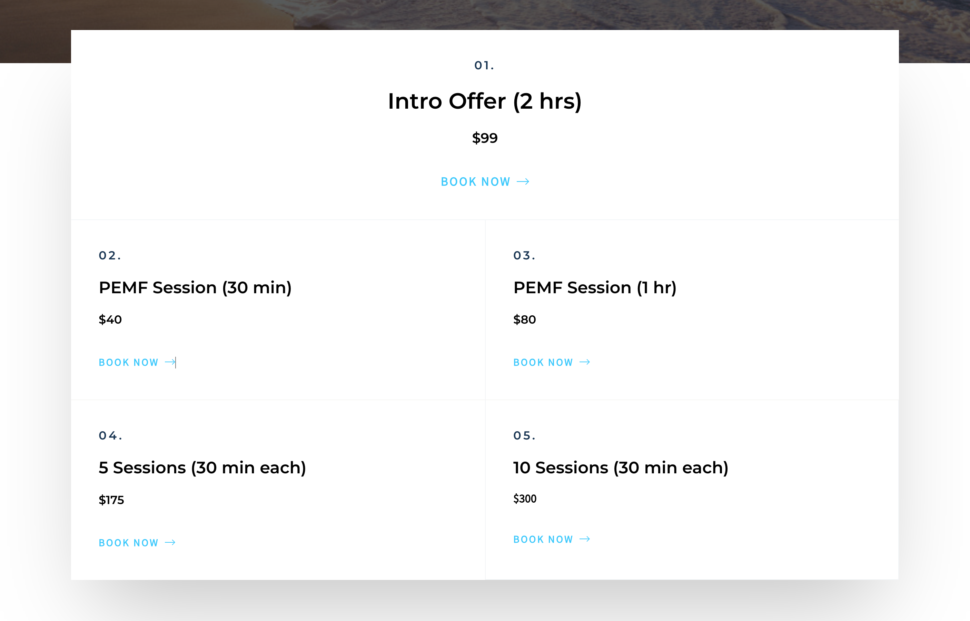Screen dimensions: 970x621
Task: Click the $175 price label
Action: (111, 500)
